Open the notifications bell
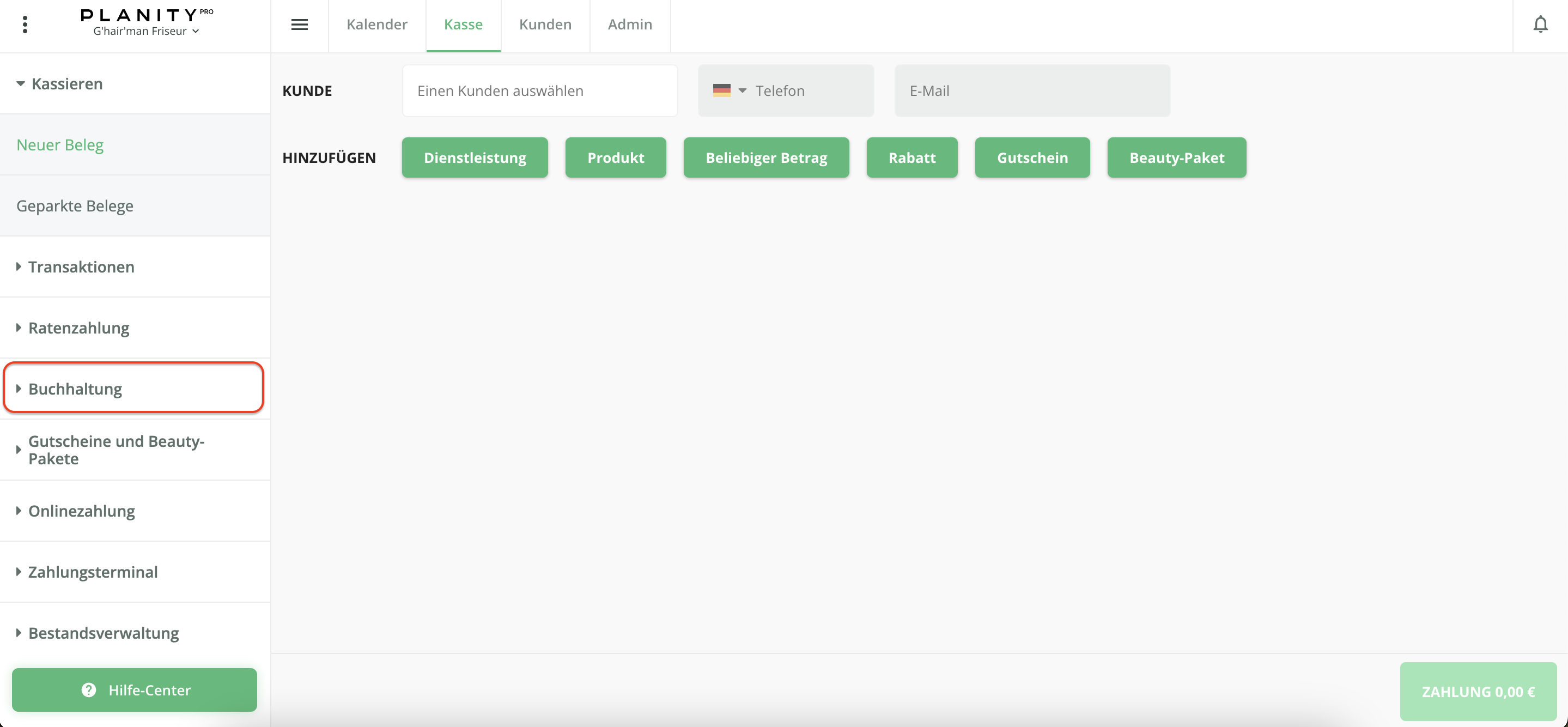 [1540, 25]
